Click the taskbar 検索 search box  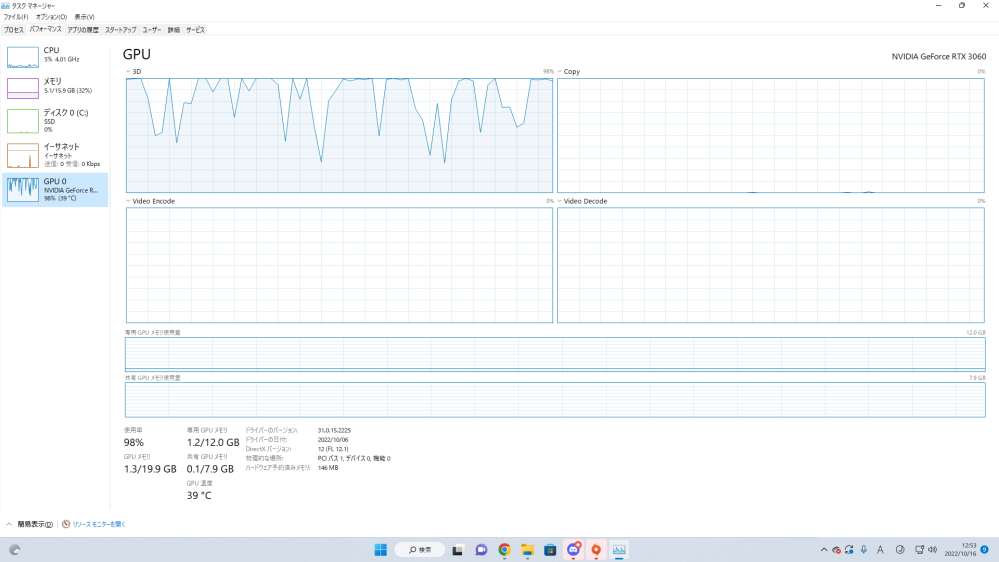click(420, 549)
